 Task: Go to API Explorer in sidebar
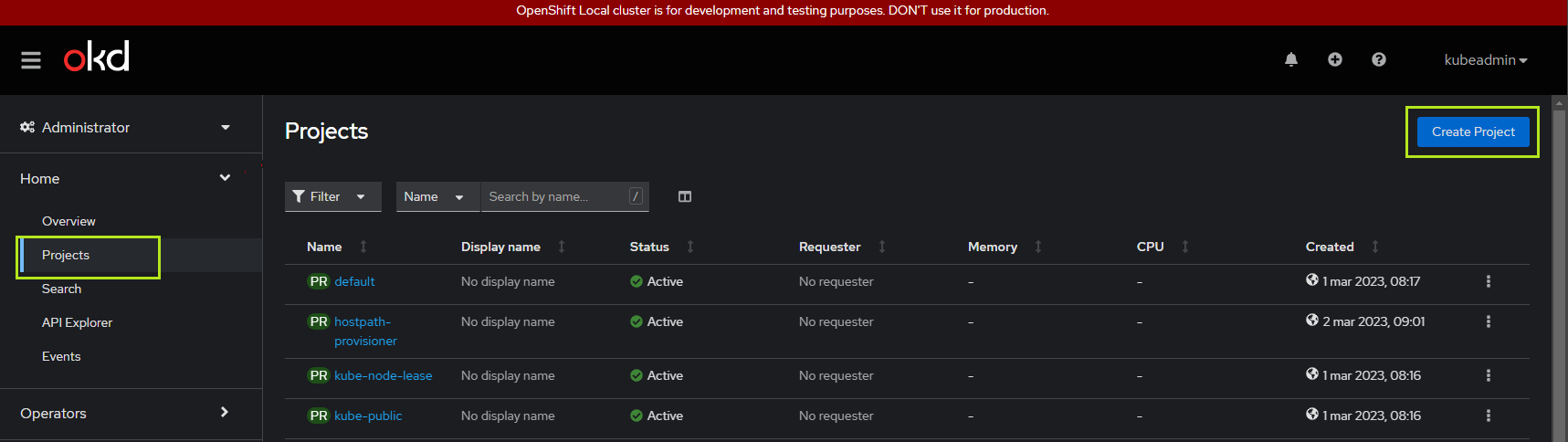point(77,322)
